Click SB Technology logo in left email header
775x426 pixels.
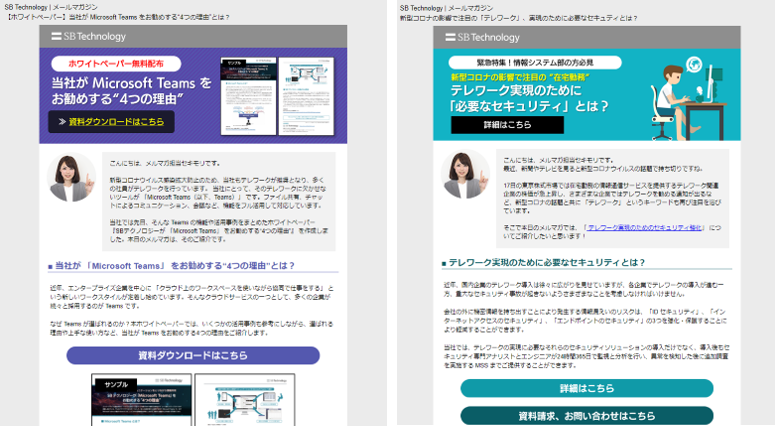(x=88, y=37)
